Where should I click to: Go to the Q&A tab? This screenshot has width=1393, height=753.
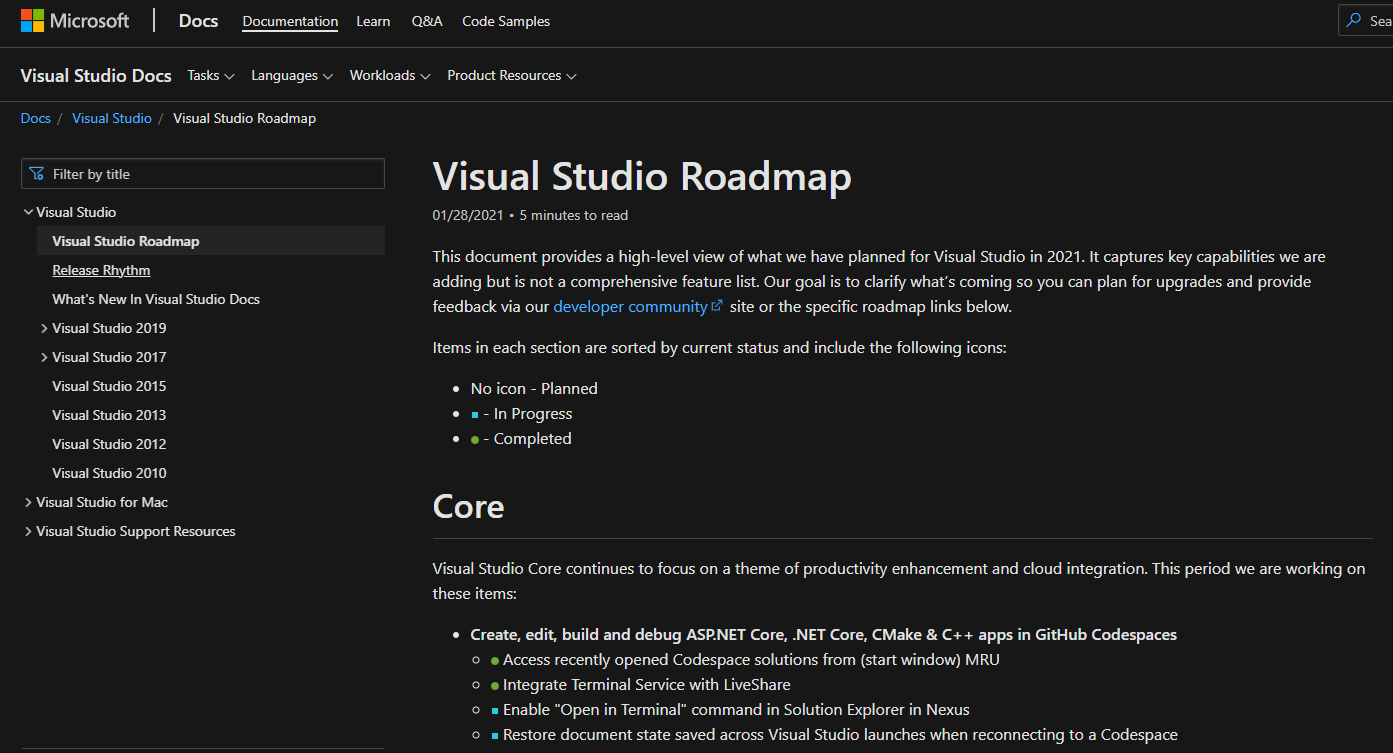click(x=427, y=21)
